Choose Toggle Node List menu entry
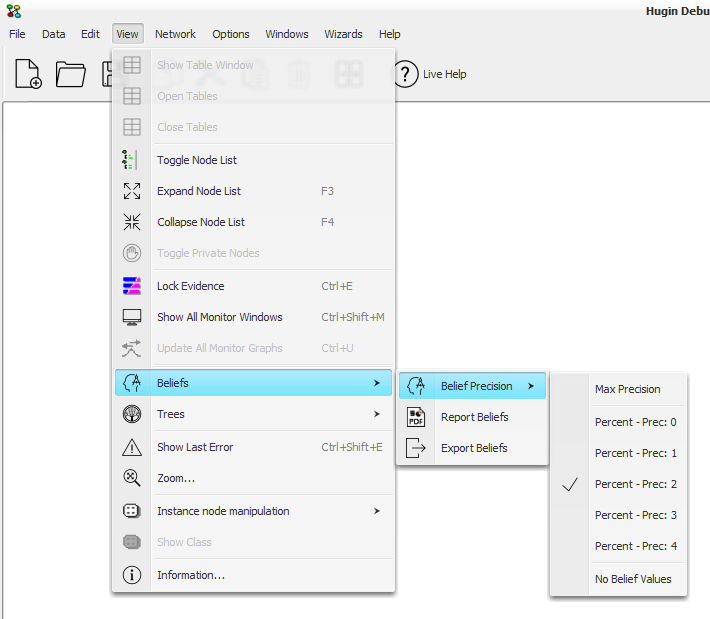Image resolution: width=710 pixels, height=619 pixels. pyautogui.click(x=254, y=160)
